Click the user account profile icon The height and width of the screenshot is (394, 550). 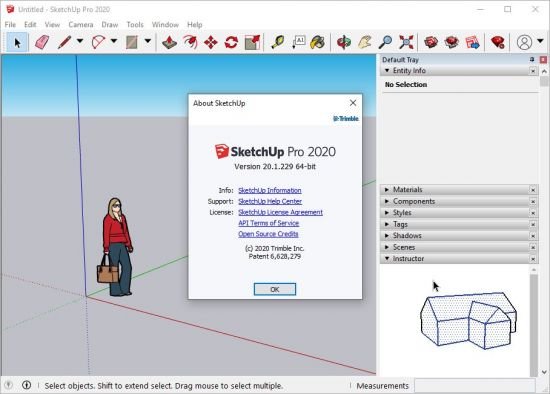click(524, 42)
